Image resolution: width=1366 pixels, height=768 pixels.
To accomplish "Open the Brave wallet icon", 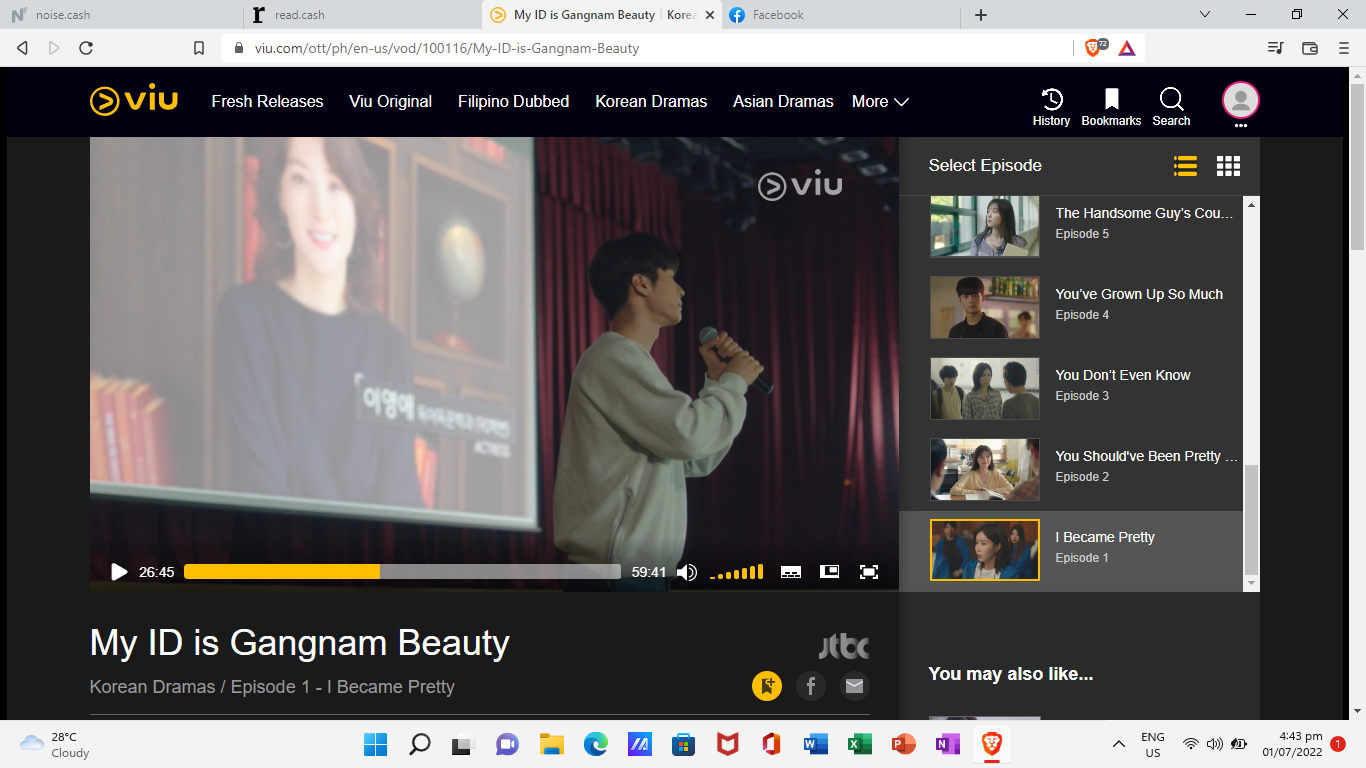I will tap(1310, 48).
